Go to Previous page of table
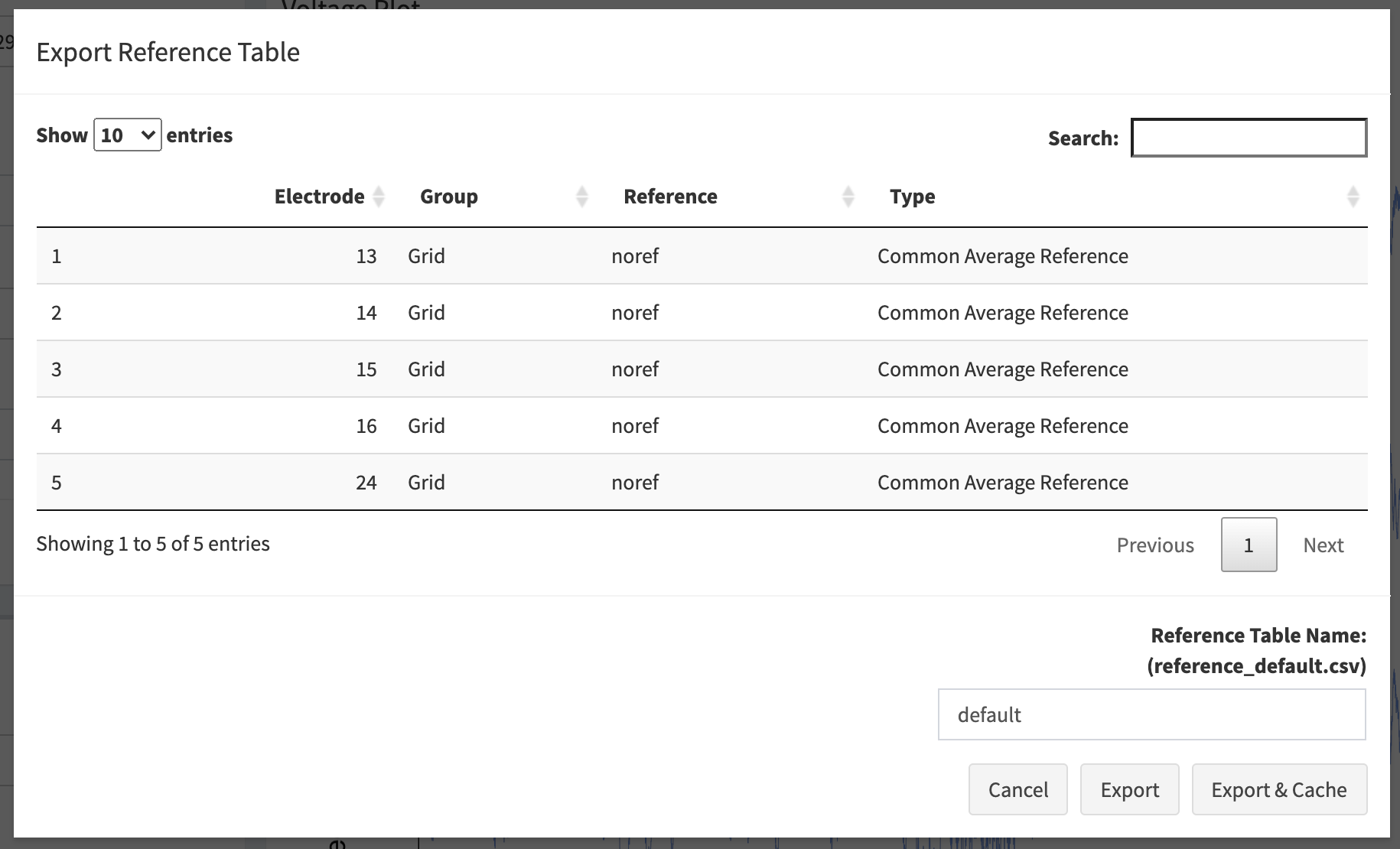The height and width of the screenshot is (849, 1400). [1154, 545]
